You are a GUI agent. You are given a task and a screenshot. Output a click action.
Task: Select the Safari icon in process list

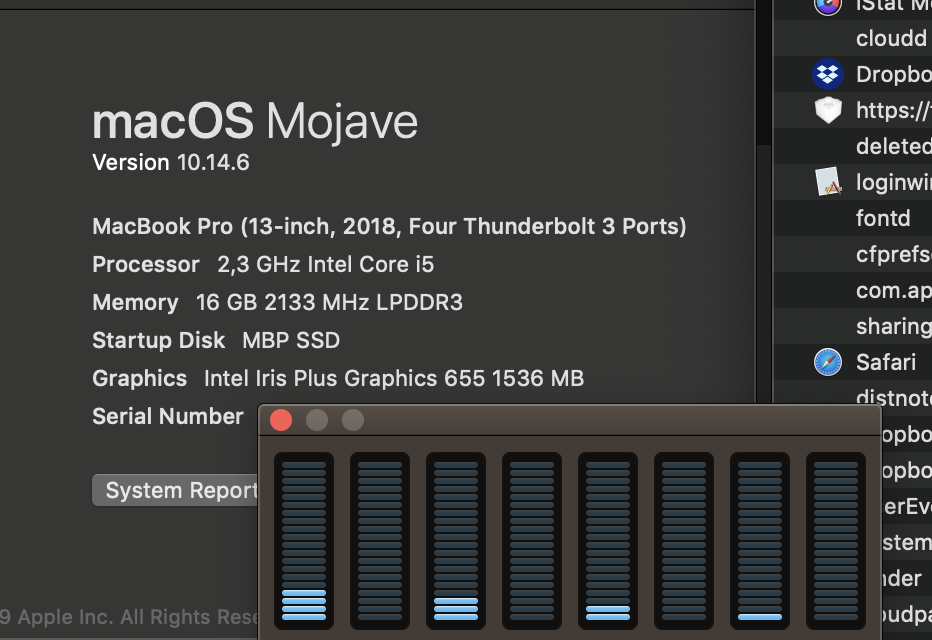point(827,362)
